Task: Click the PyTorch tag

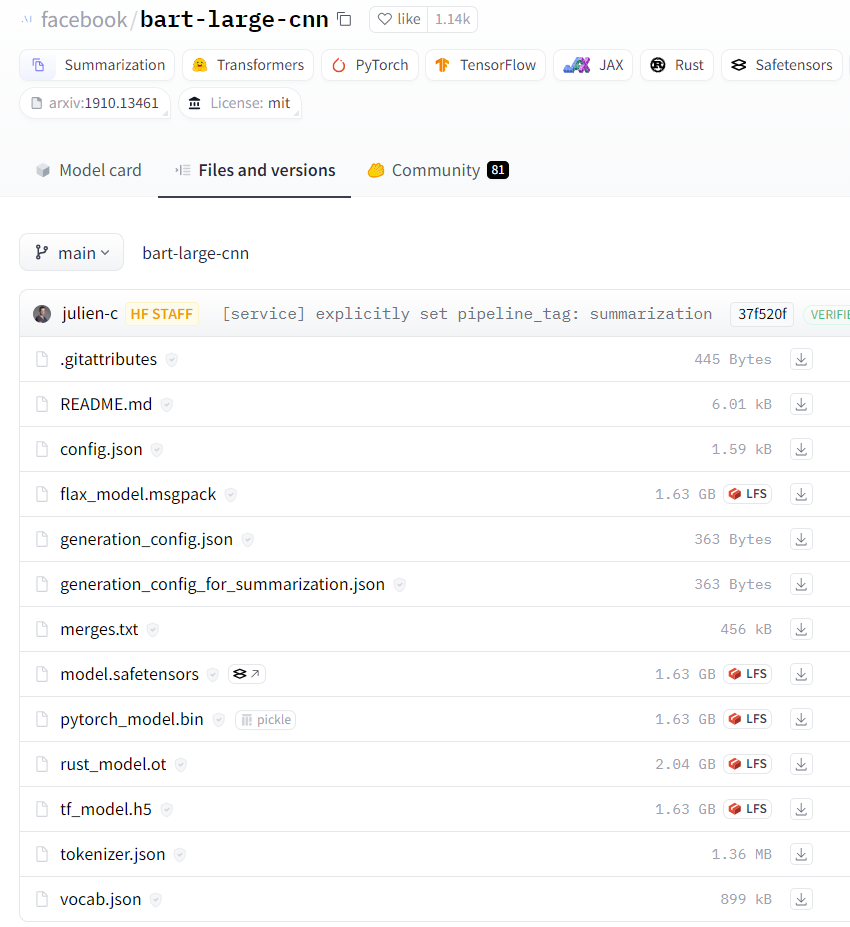Action: [x=370, y=65]
